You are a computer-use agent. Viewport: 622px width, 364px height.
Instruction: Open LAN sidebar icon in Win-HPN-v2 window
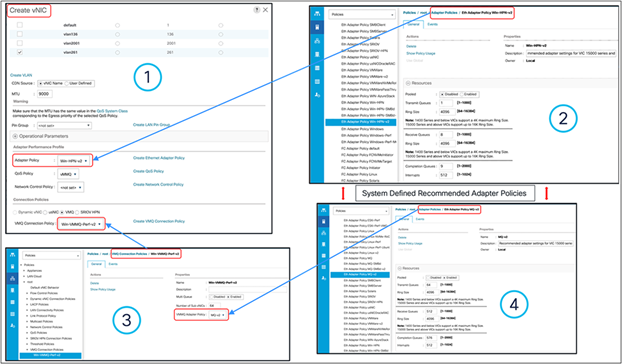tap(317, 41)
